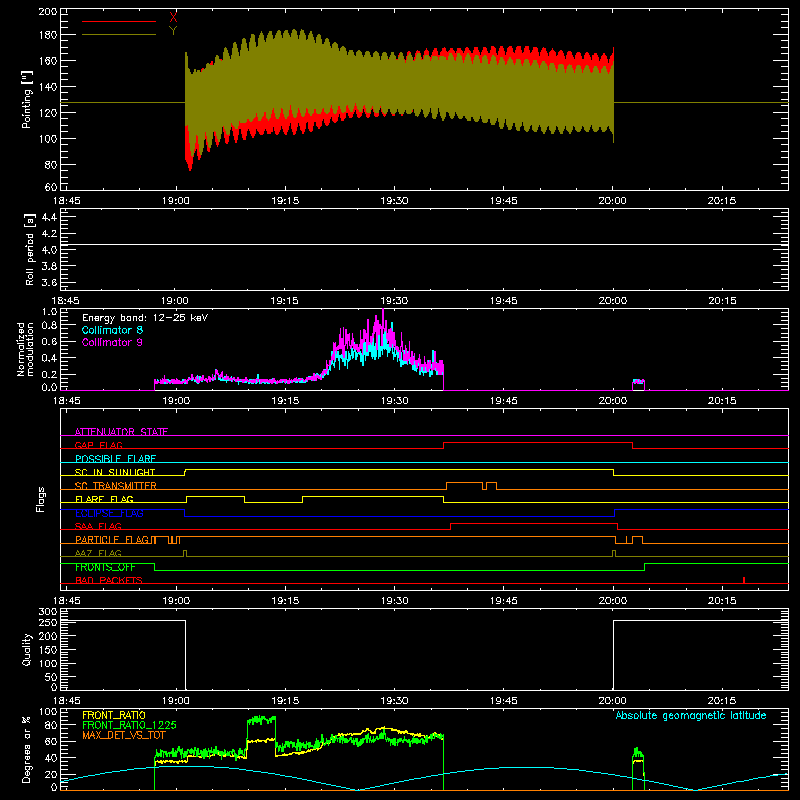Click the 19:00 time label under Flags plot
This screenshot has height=800, width=800.
click(176, 601)
